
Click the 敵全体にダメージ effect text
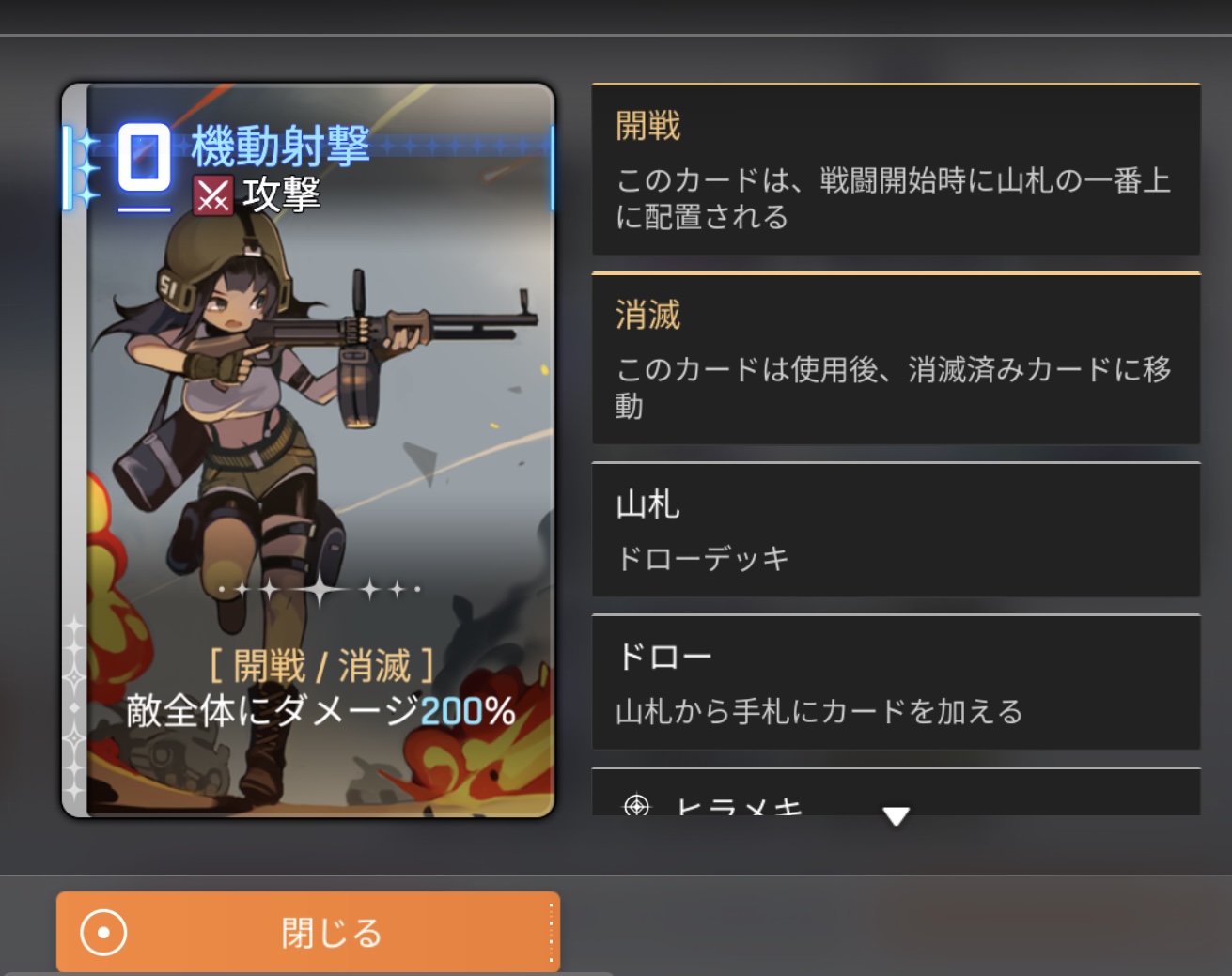(x=273, y=711)
